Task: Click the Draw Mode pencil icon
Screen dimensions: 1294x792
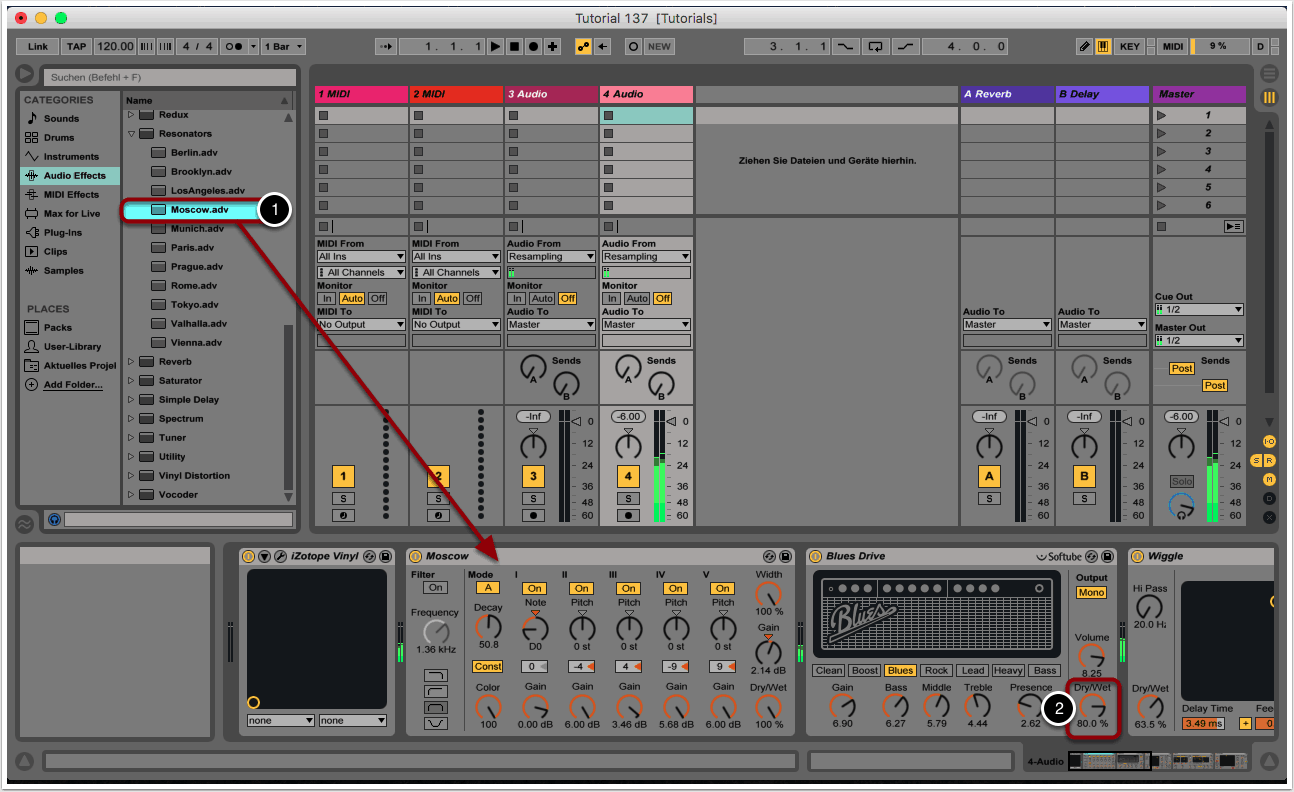Action: (1085, 46)
